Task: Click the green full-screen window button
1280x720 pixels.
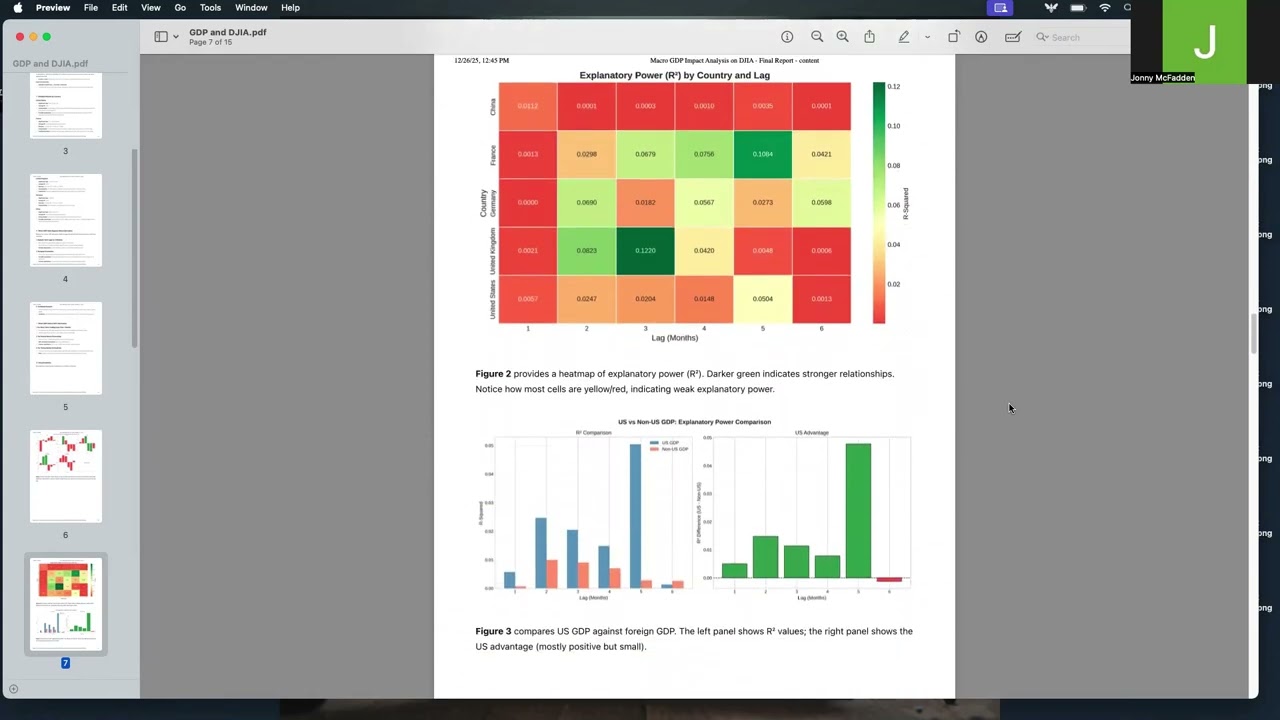Action: (x=46, y=37)
